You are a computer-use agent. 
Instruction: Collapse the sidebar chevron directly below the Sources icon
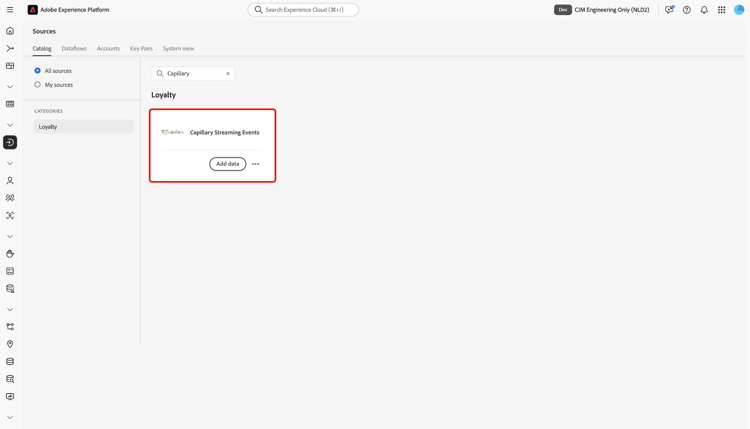pos(10,164)
